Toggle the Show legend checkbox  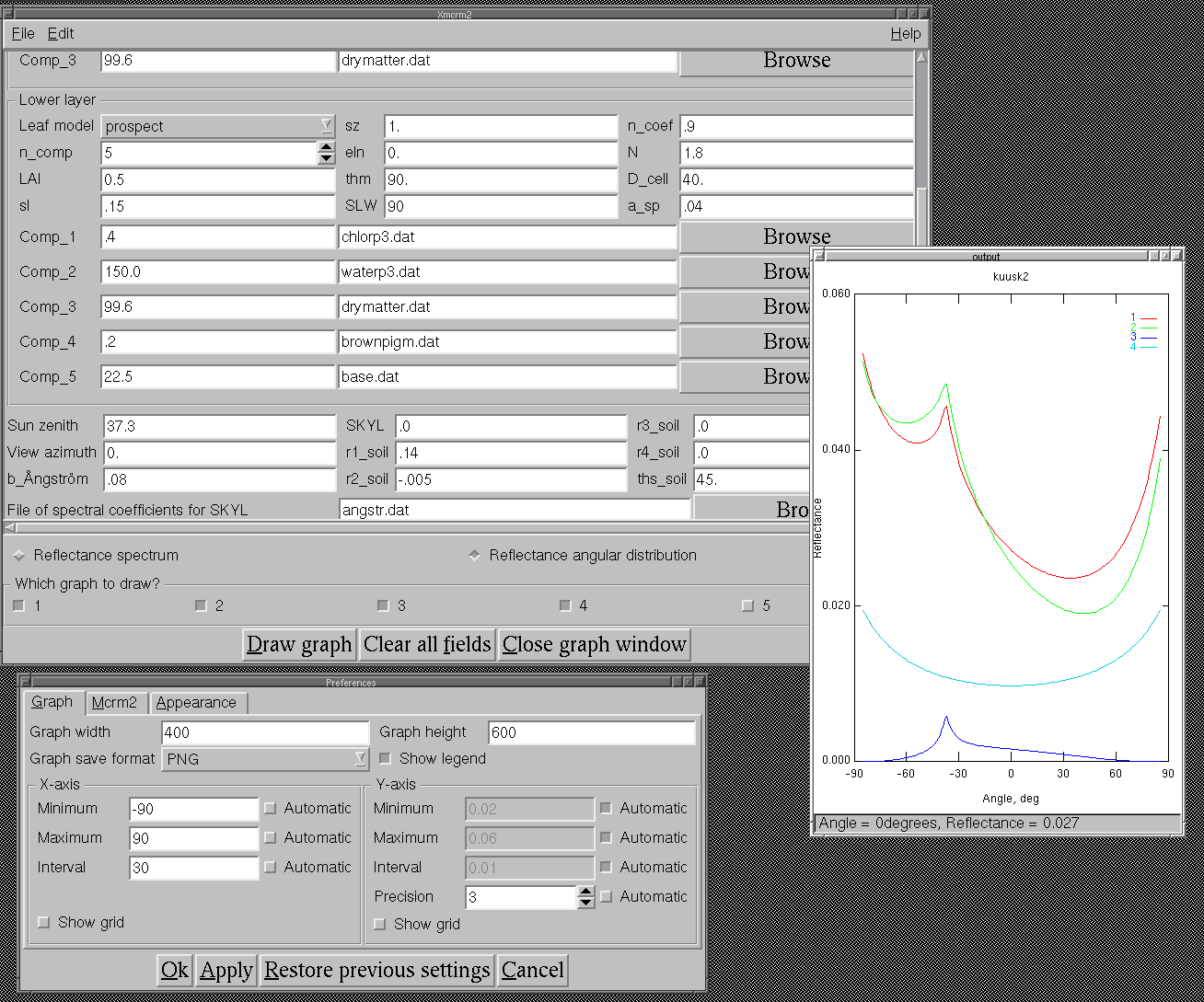(385, 759)
